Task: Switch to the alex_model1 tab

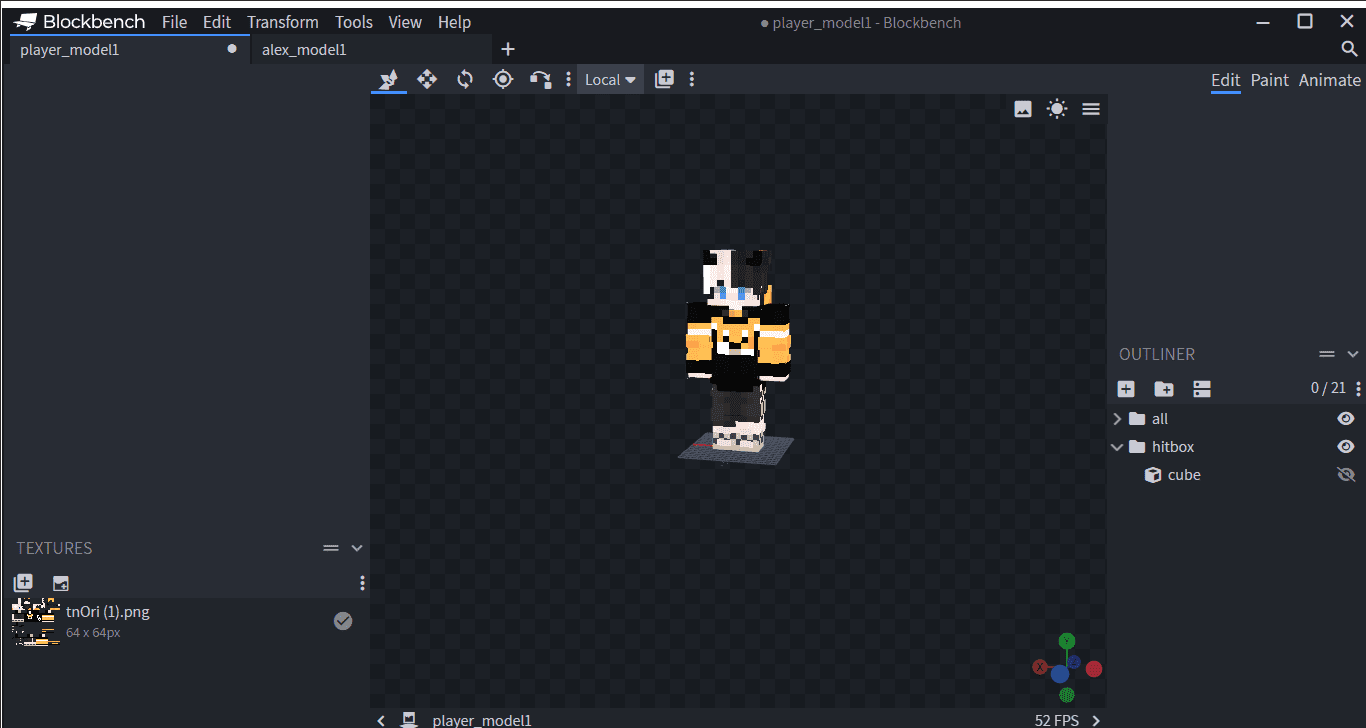Action: click(x=304, y=49)
